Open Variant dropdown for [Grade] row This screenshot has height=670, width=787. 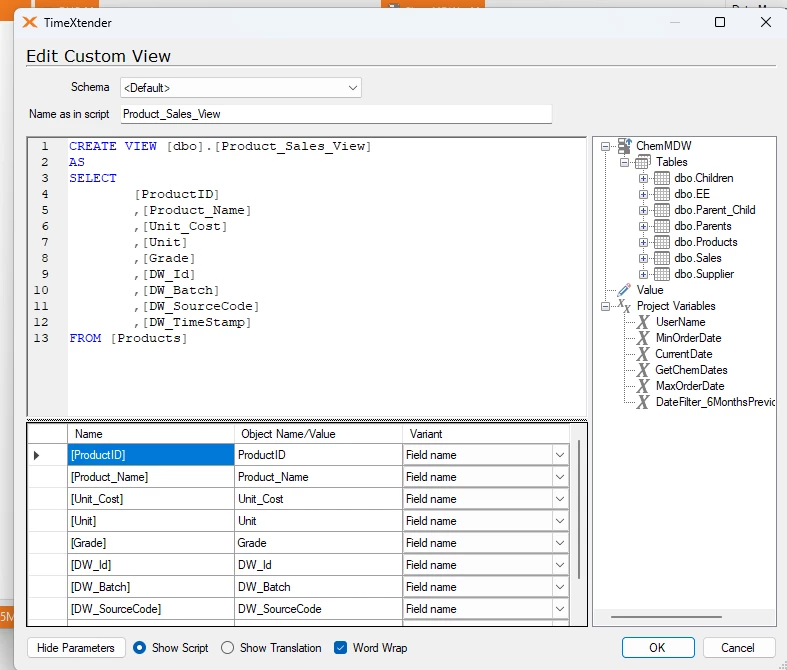(560, 543)
